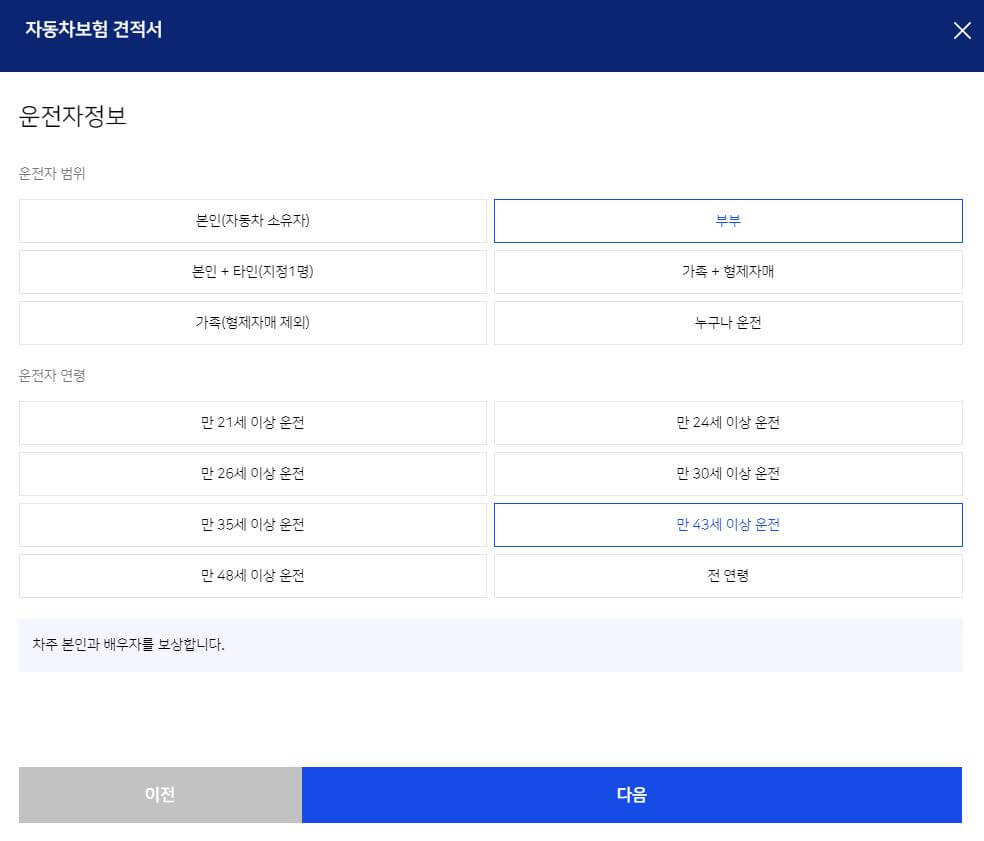The image size is (984, 841).
Task: Click the 운전자정보 section heading
Action: point(62,114)
